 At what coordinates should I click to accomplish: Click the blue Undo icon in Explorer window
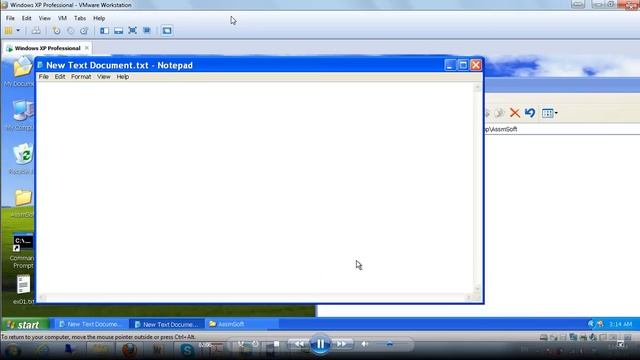(x=530, y=113)
